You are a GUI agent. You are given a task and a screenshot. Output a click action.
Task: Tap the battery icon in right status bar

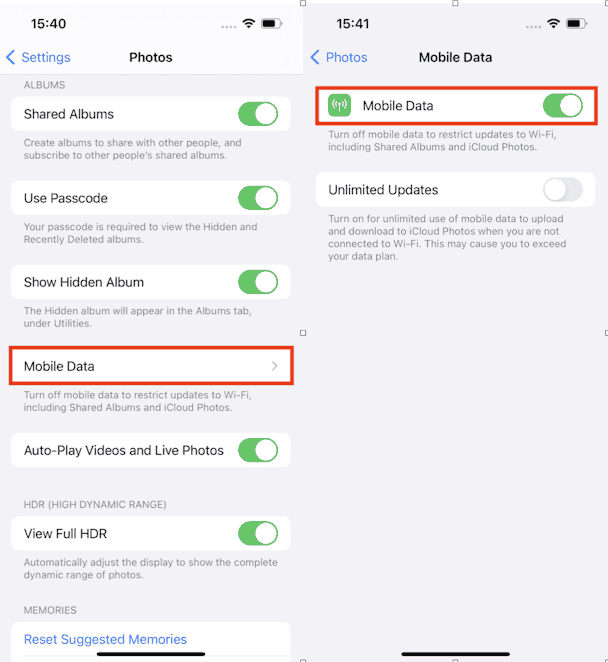[577, 23]
